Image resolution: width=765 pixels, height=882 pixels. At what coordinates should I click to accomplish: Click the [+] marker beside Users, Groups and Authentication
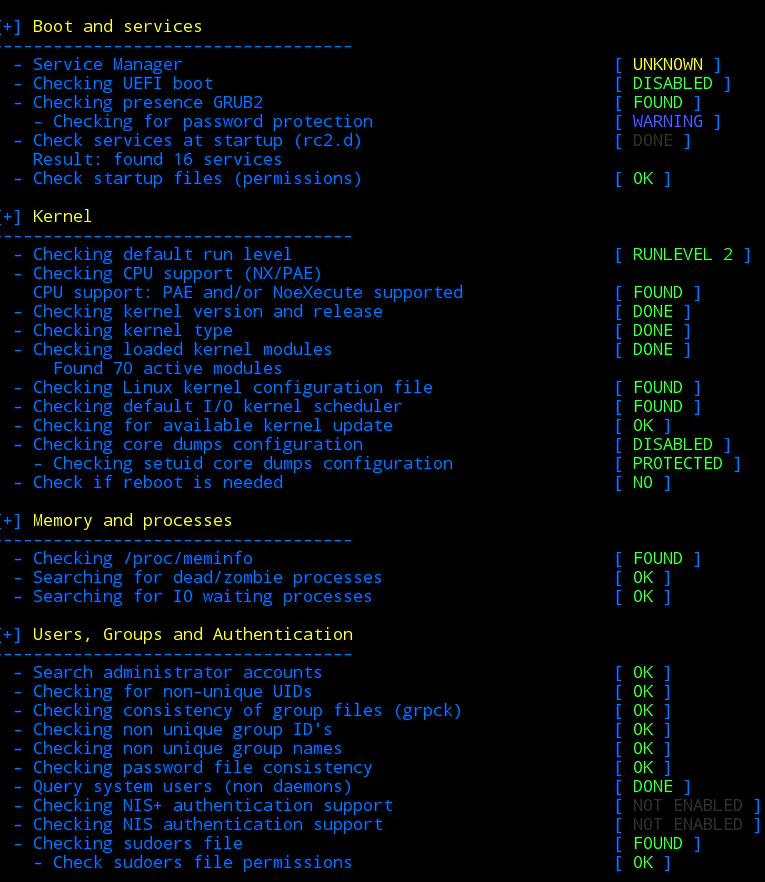point(10,635)
